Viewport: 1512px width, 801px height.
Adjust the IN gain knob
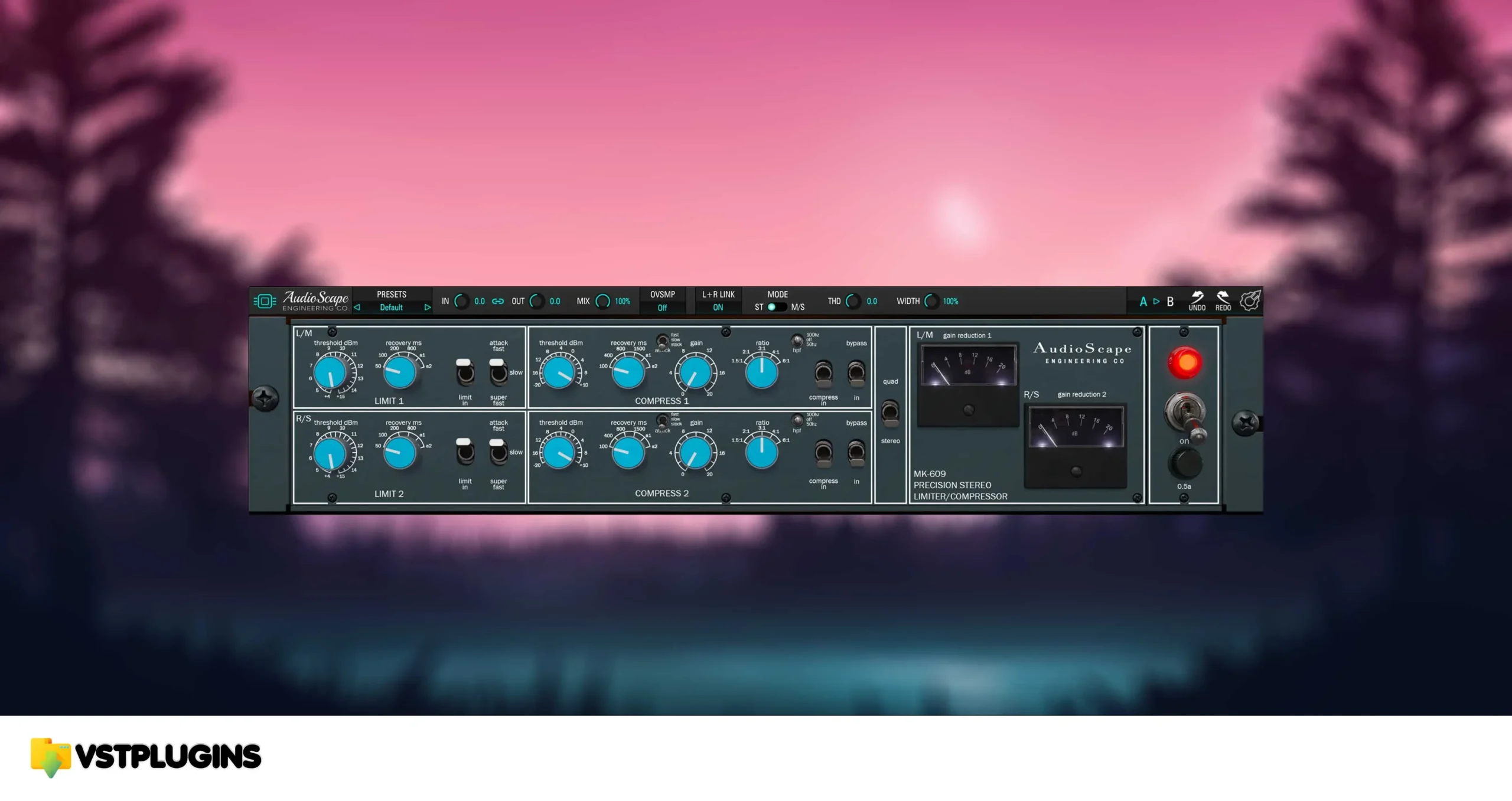click(x=461, y=301)
